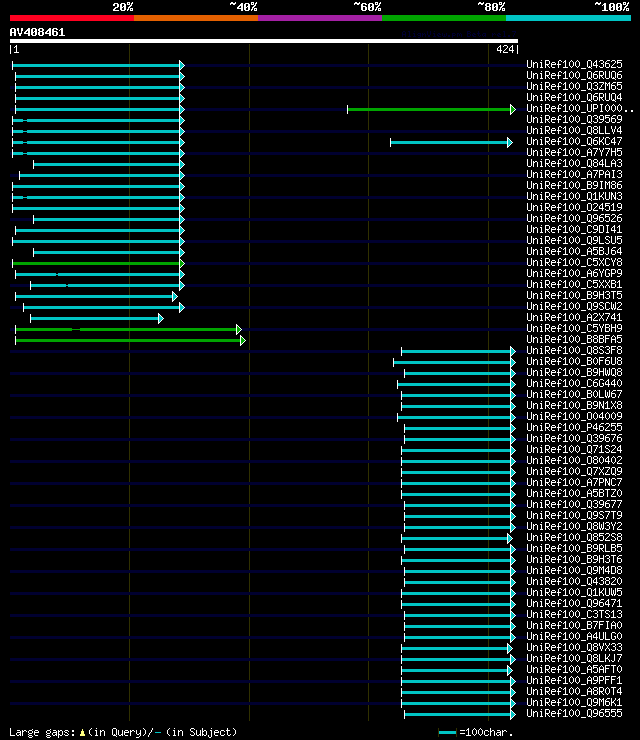The image size is (640, 740).
Task: Click the right-hand cyan bar in the UniRef100_Q6KC47 row
Action: [451, 143]
